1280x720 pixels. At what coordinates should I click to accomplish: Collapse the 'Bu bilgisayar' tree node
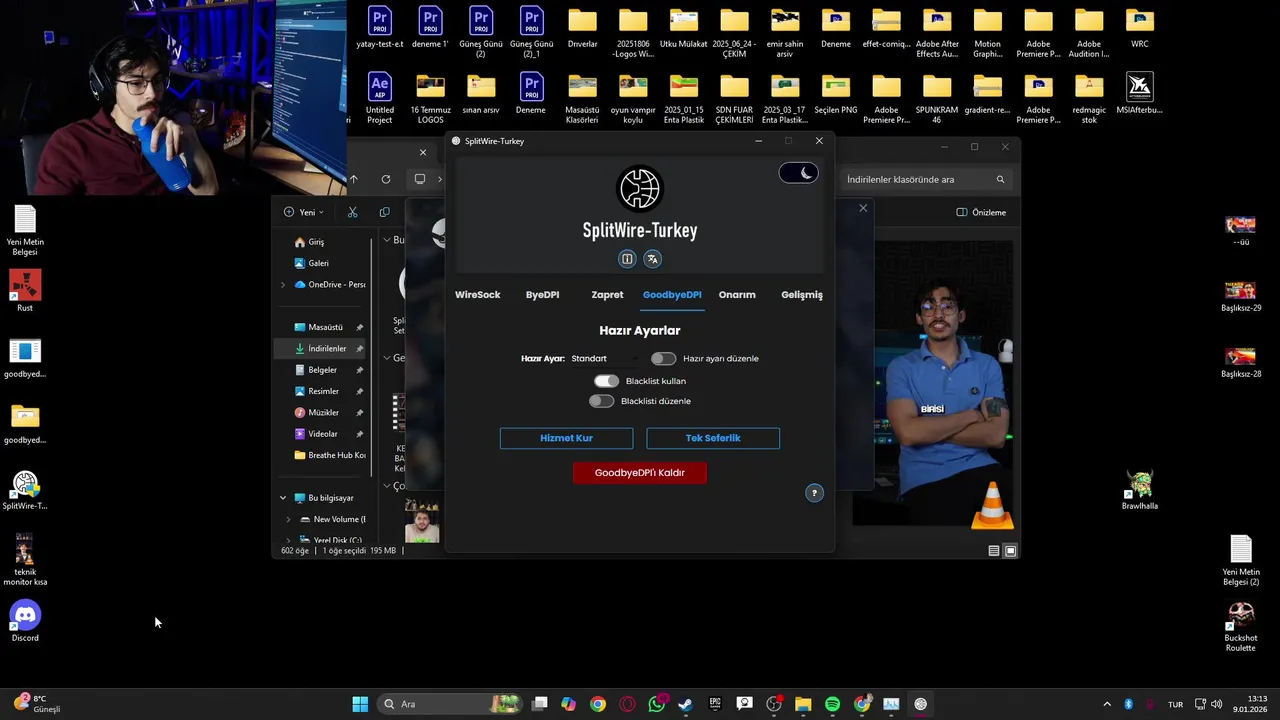tap(283, 498)
